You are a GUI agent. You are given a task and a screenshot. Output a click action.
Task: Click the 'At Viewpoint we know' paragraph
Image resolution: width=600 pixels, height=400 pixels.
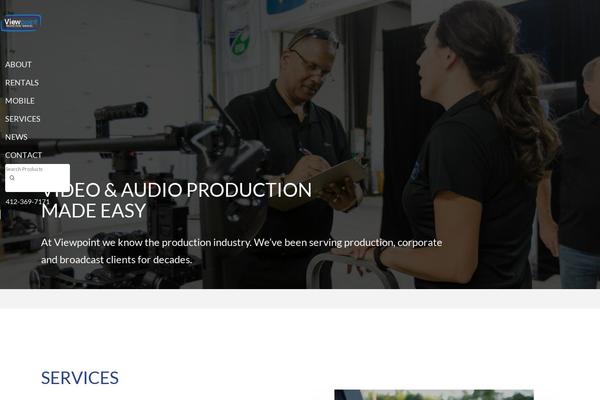coord(241,251)
